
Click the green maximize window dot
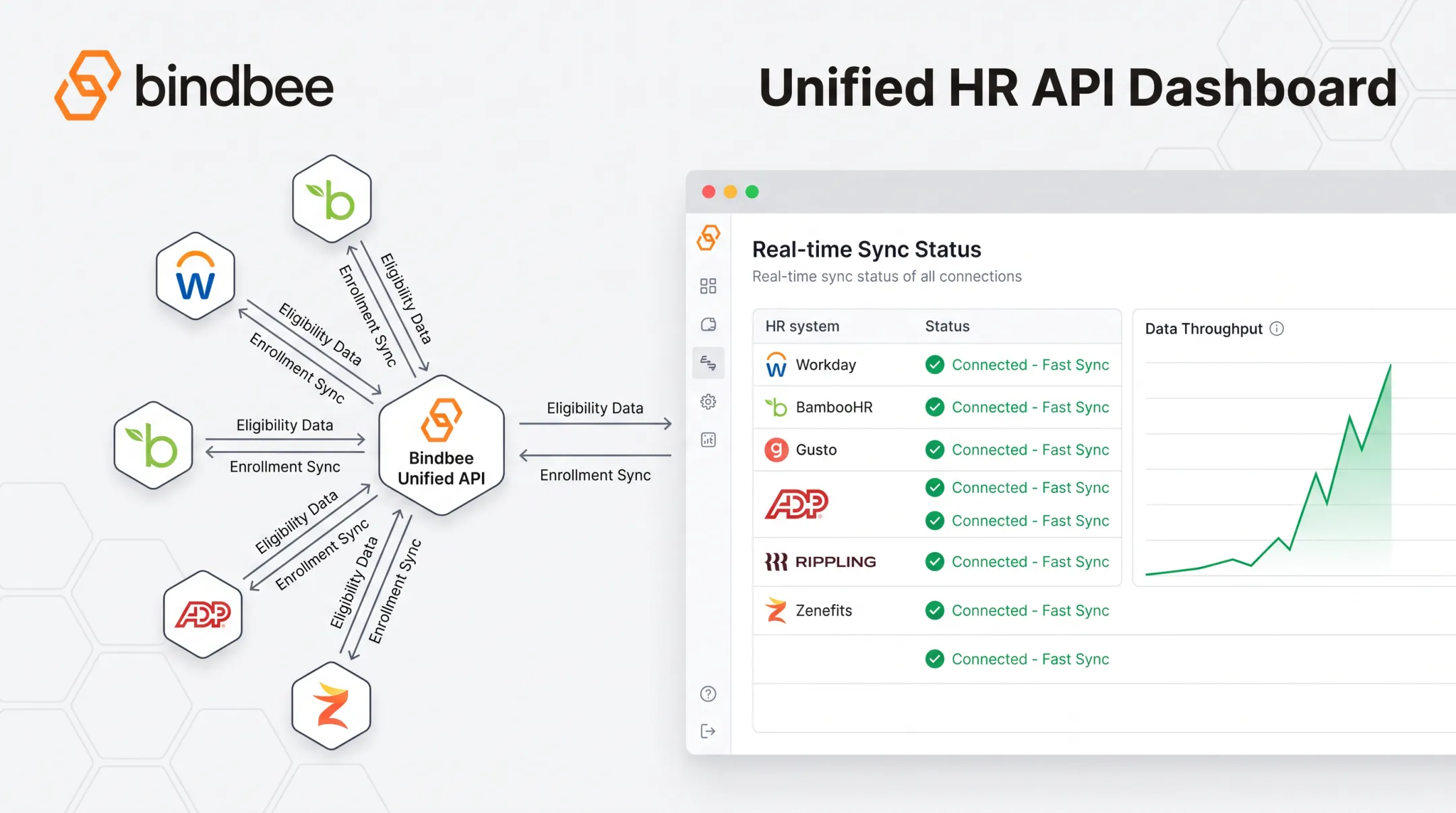[752, 191]
